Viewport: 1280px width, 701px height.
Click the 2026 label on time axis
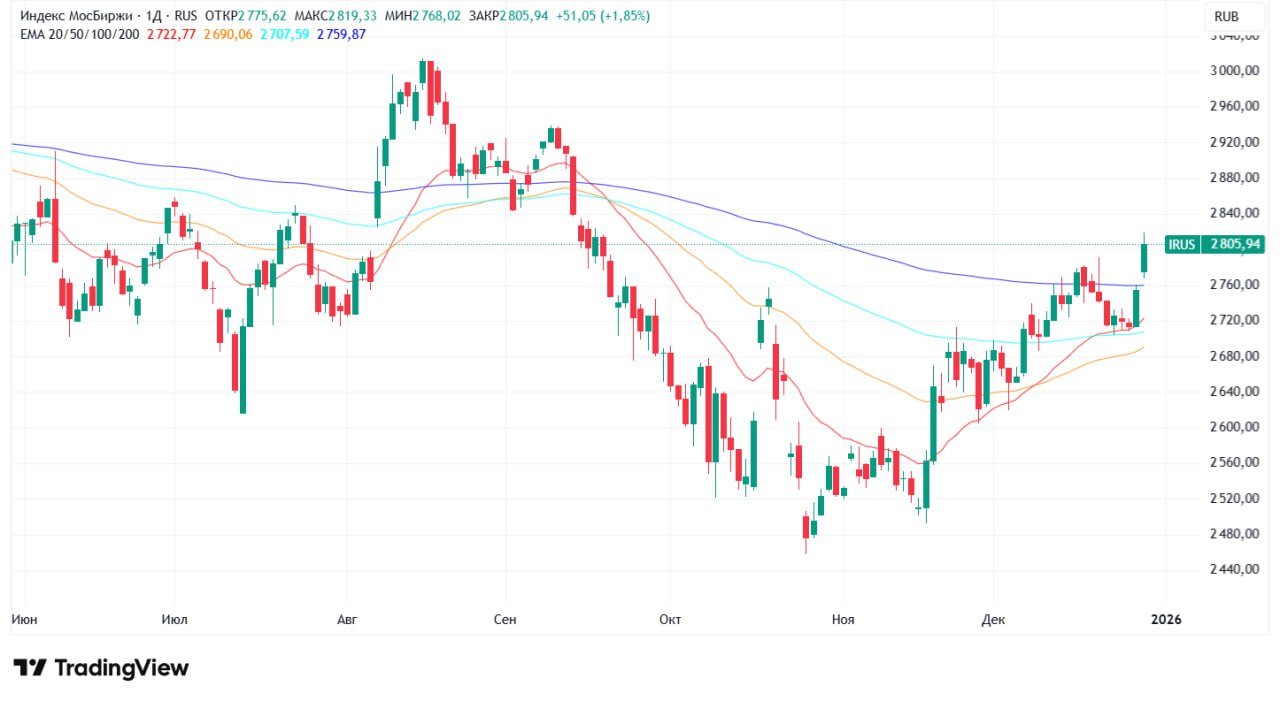[1166, 620]
